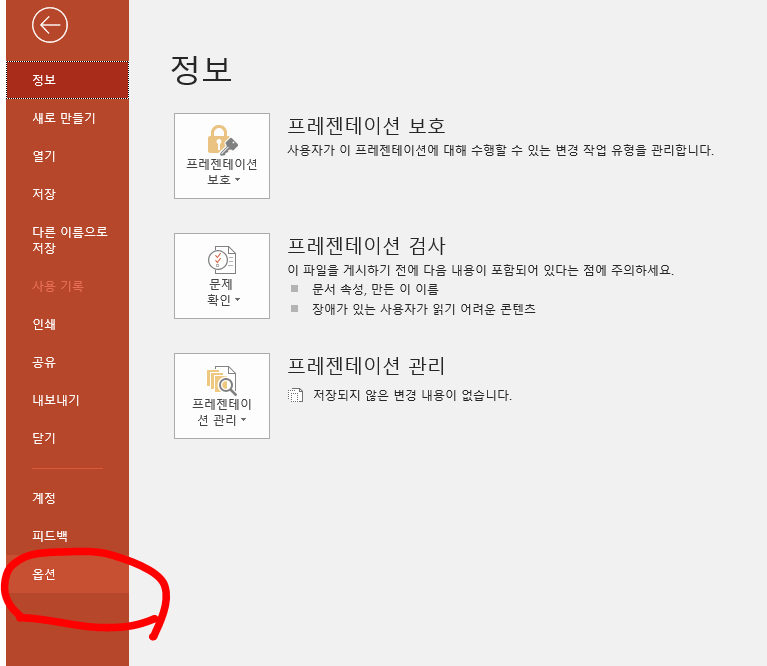
Task: Open the 인쇄 page
Action: (68, 324)
